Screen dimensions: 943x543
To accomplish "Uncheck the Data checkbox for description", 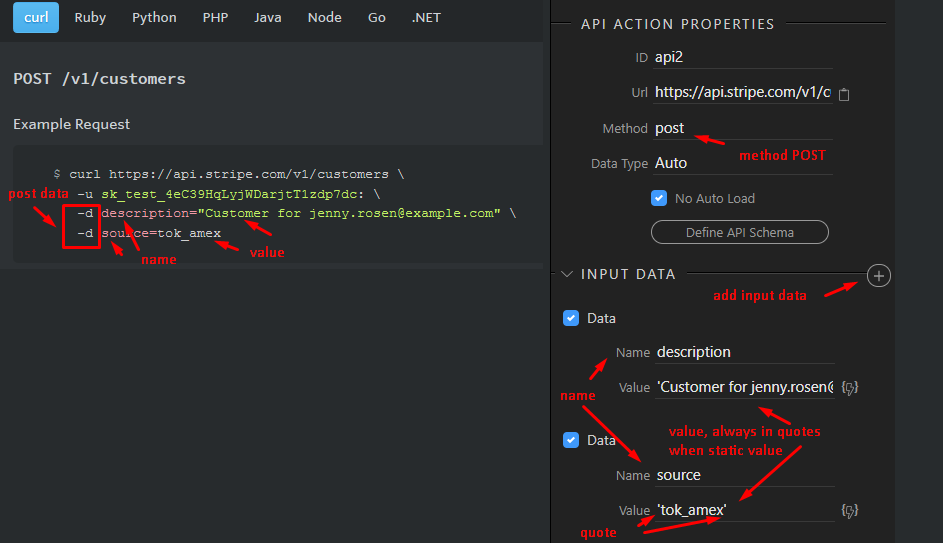I will pyautogui.click(x=571, y=318).
